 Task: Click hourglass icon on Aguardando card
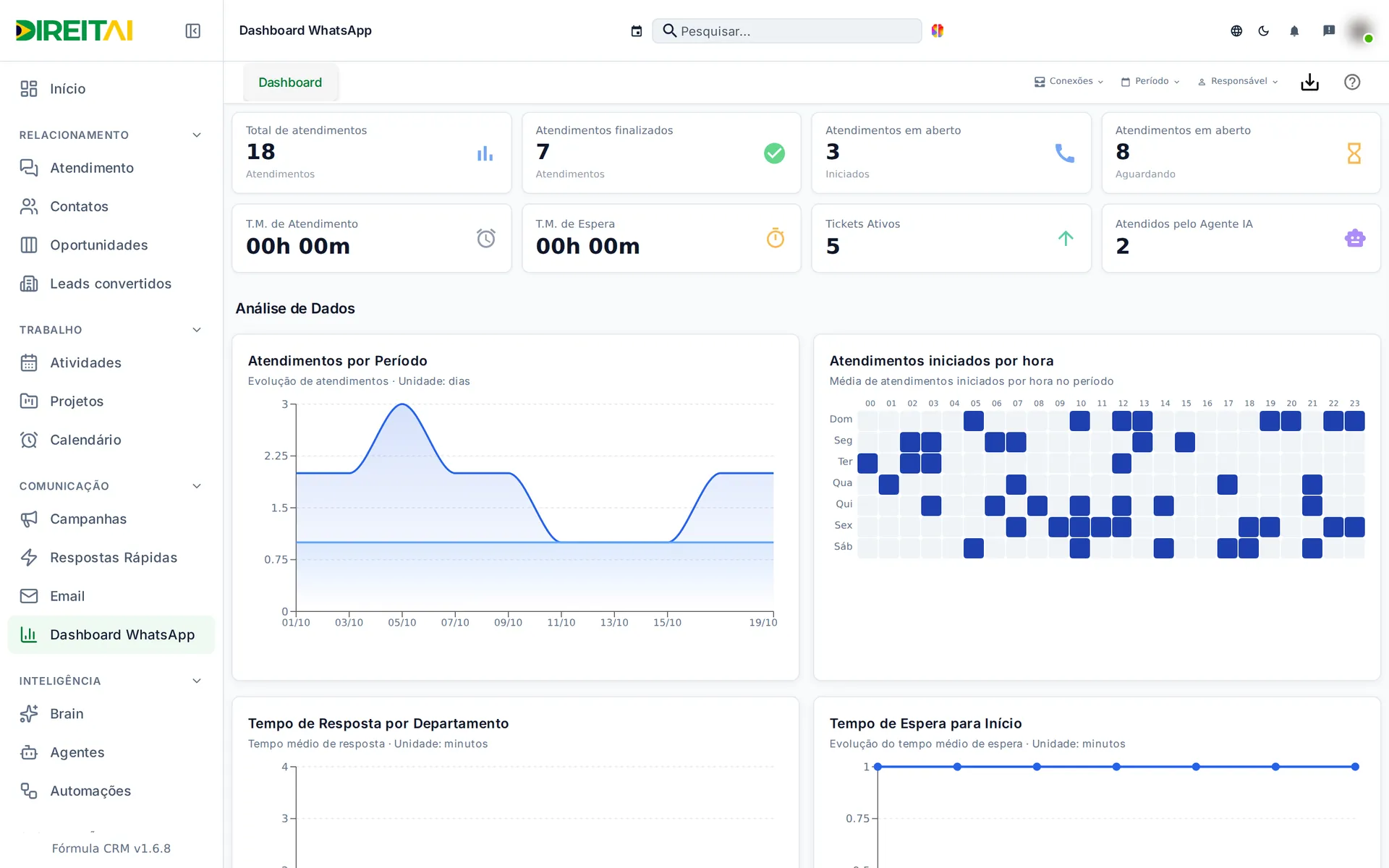pos(1354,153)
